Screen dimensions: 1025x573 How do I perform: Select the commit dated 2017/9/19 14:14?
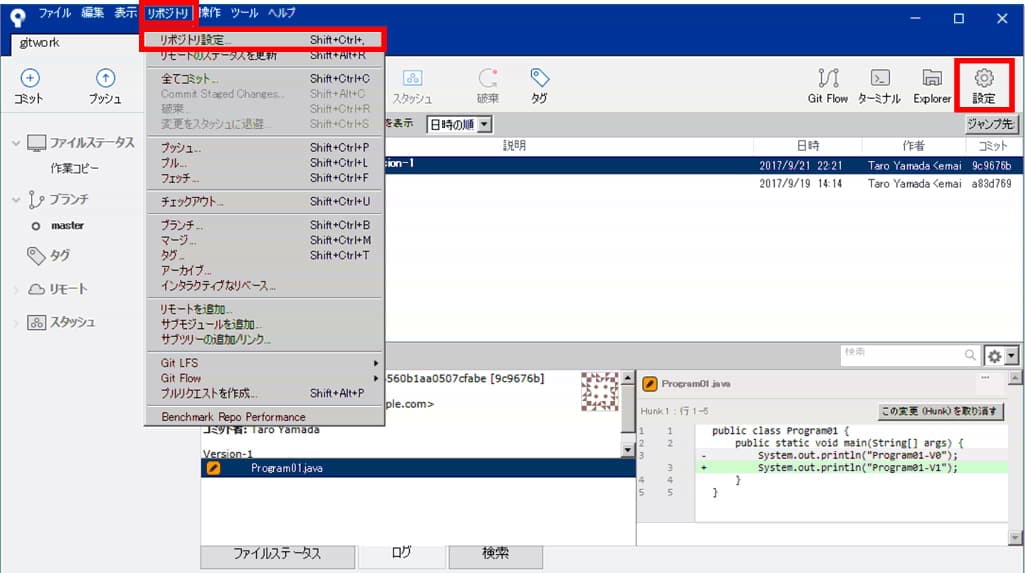coord(703,184)
